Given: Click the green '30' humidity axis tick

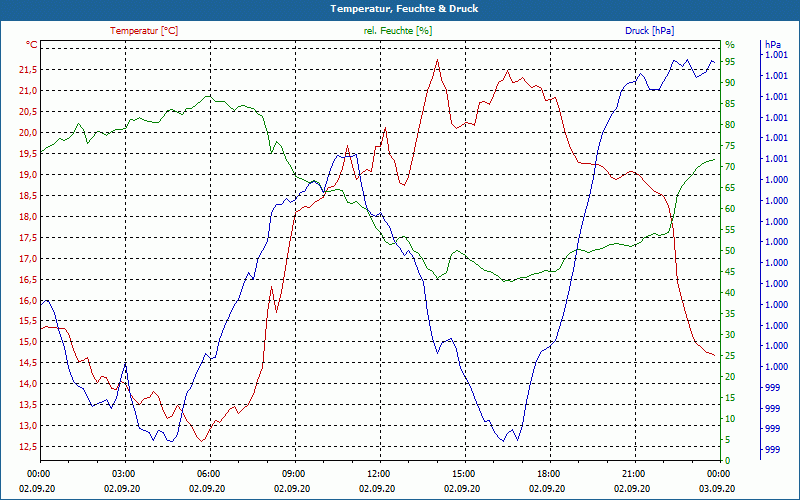Looking at the screenshot, I should (730, 335).
